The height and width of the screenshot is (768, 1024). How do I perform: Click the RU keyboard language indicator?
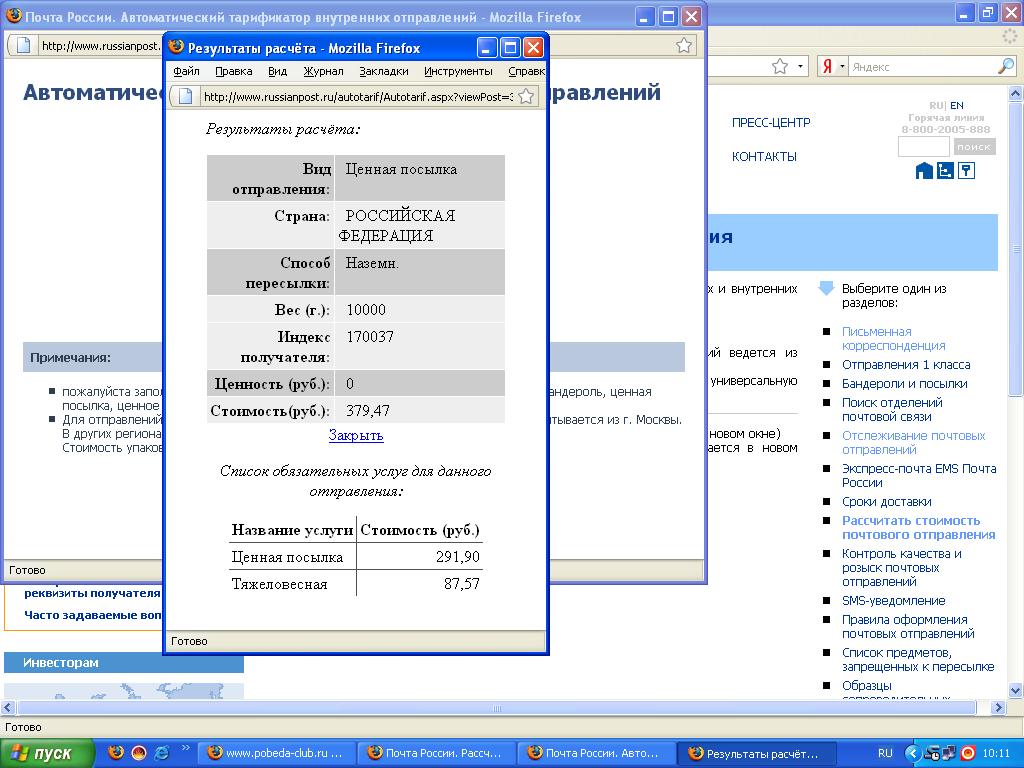885,753
